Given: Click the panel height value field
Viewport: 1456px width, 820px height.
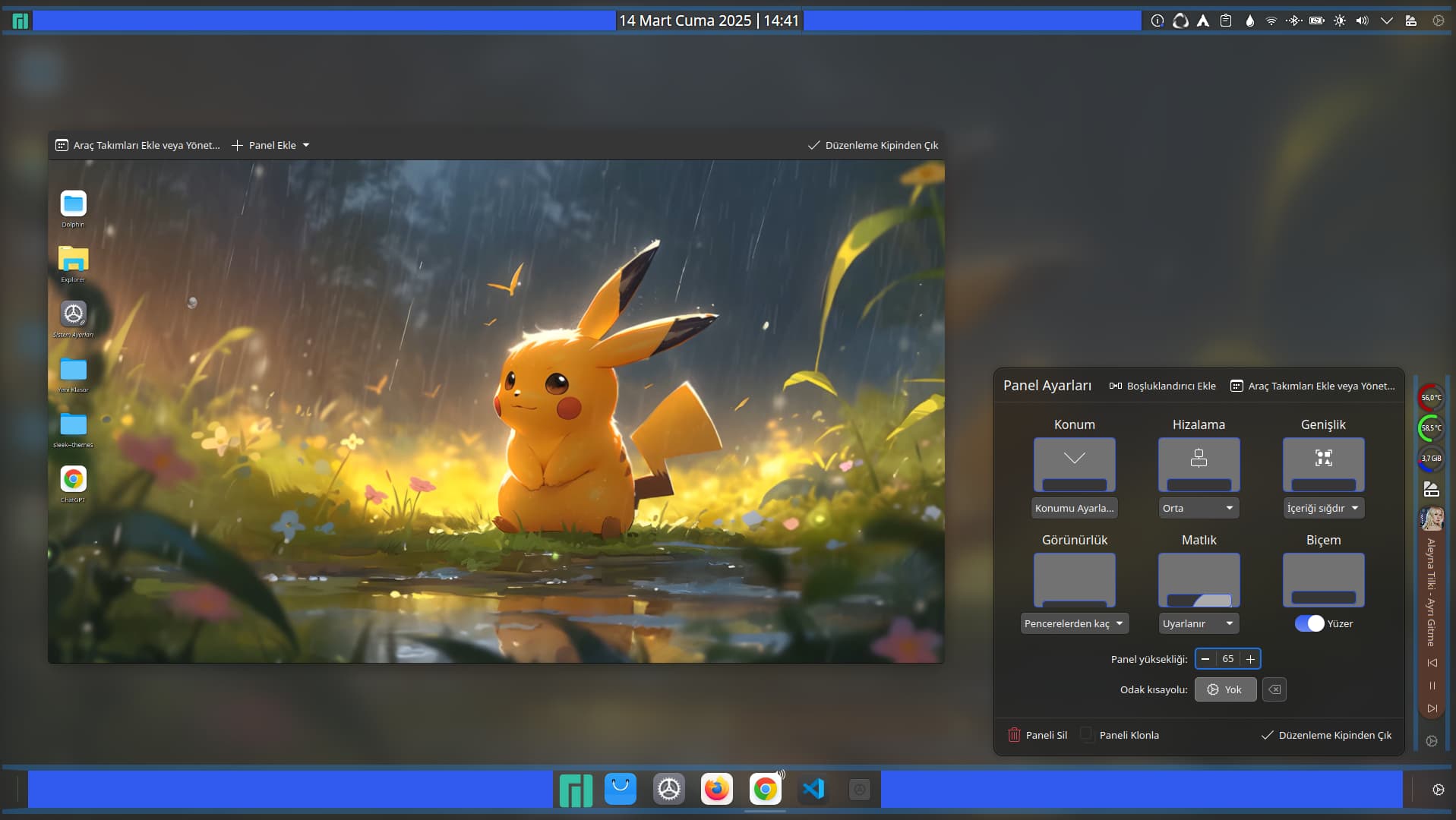Looking at the screenshot, I should click(1228, 659).
